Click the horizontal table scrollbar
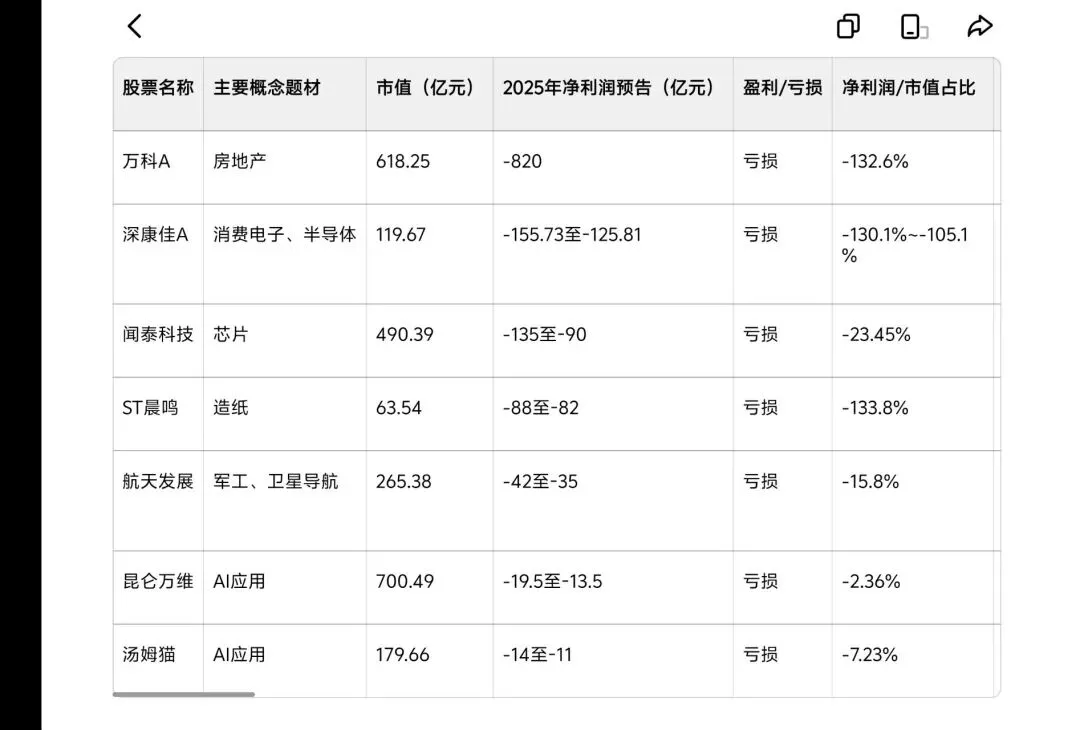1080x730 pixels. (x=184, y=694)
